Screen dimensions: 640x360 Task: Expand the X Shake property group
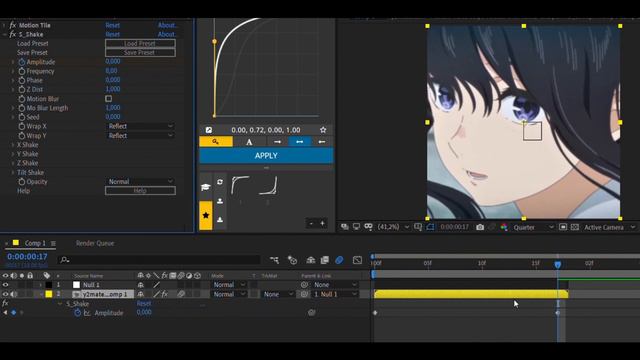[13, 145]
